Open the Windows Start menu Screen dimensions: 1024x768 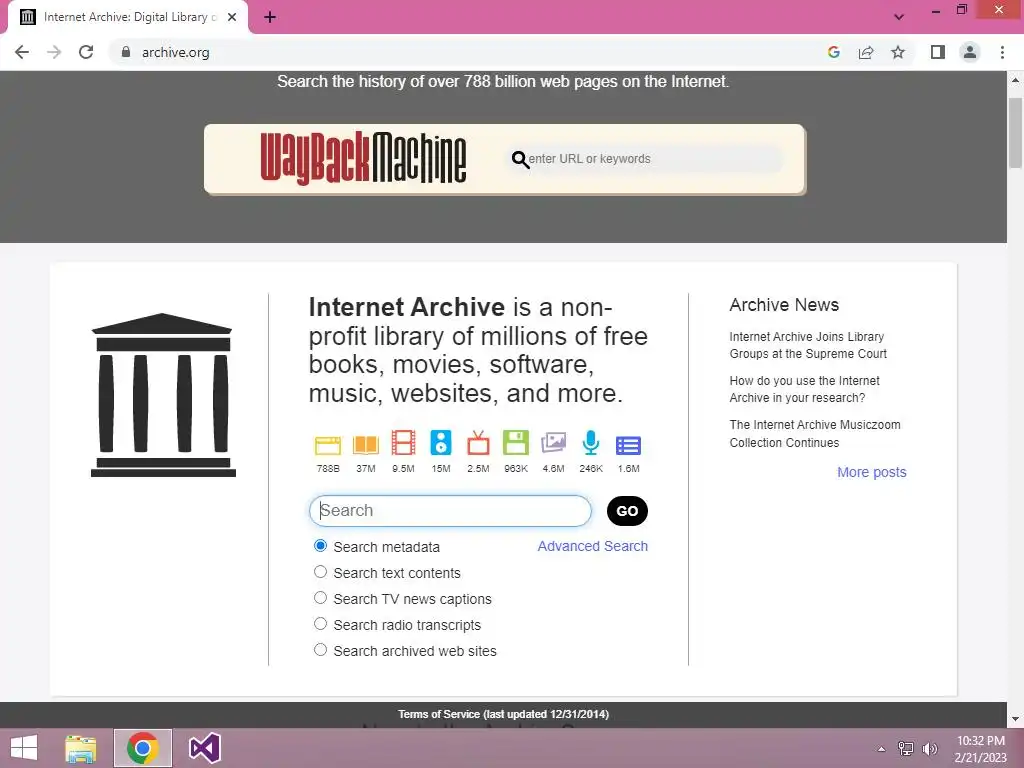click(24, 748)
